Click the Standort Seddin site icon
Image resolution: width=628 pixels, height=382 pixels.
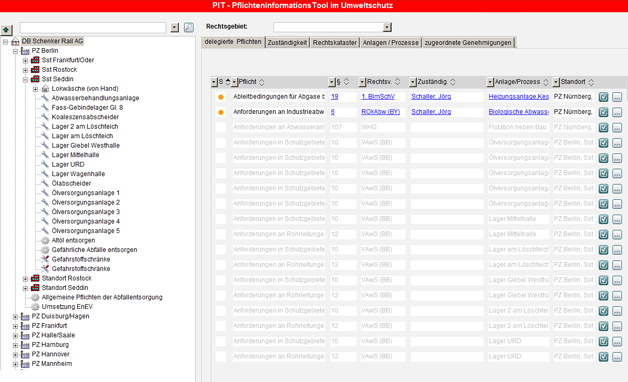pos(35,288)
